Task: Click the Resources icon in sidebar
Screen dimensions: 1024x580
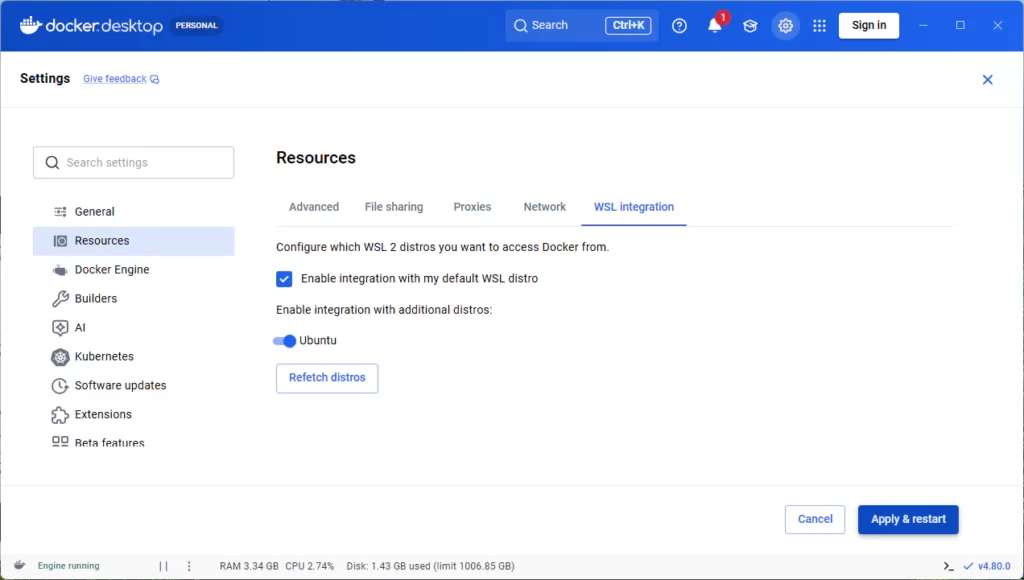Action: (60, 241)
